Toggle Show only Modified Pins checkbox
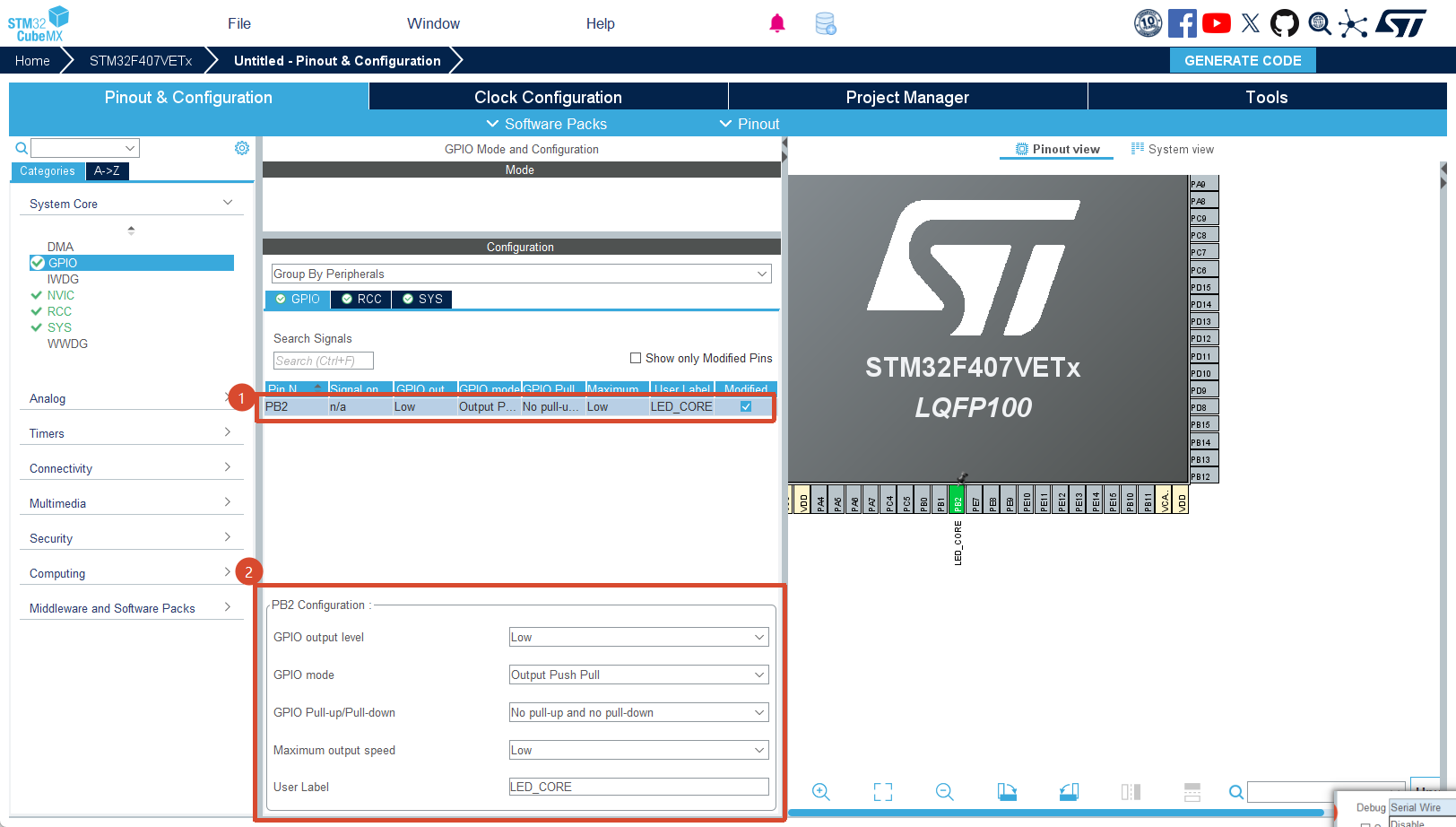This screenshot has height=827, width=1456. point(636,358)
